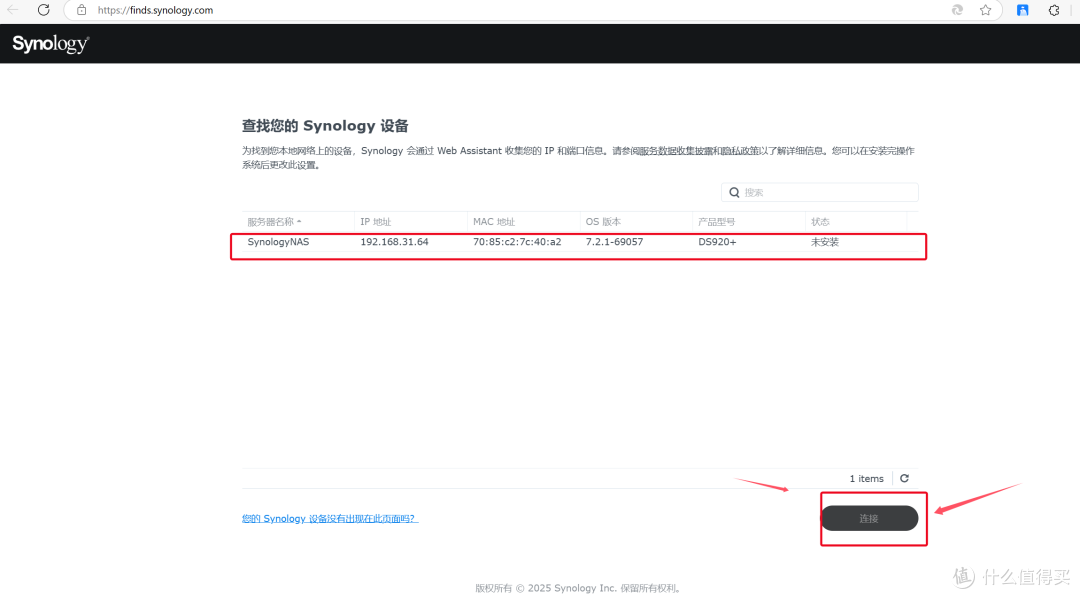The height and width of the screenshot is (599, 1080).
Task: Click OS version 7.2.1-69057
Action: click(614, 242)
